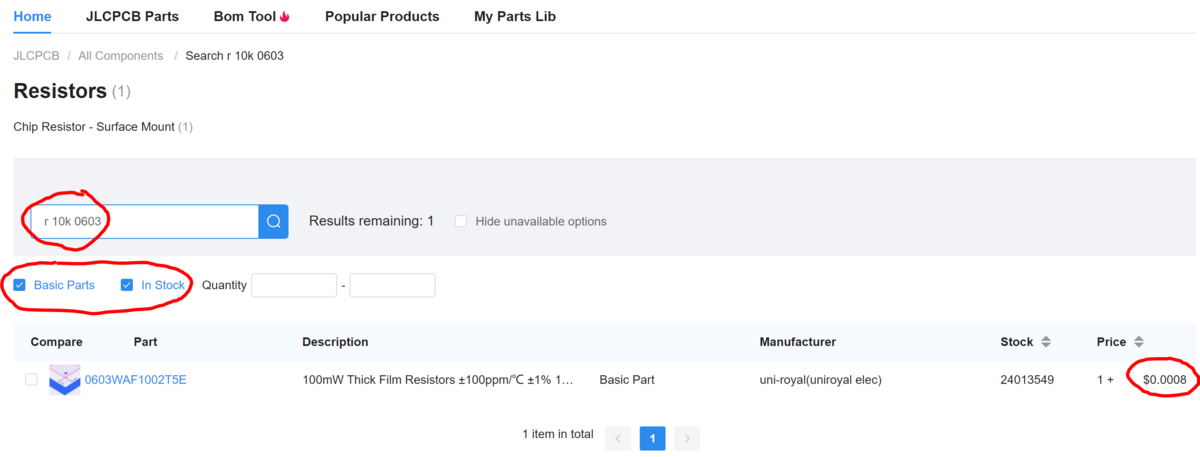Viewport: 1200px width, 457px height.
Task: Sort results by Stock column arrows
Action: tap(1046, 342)
